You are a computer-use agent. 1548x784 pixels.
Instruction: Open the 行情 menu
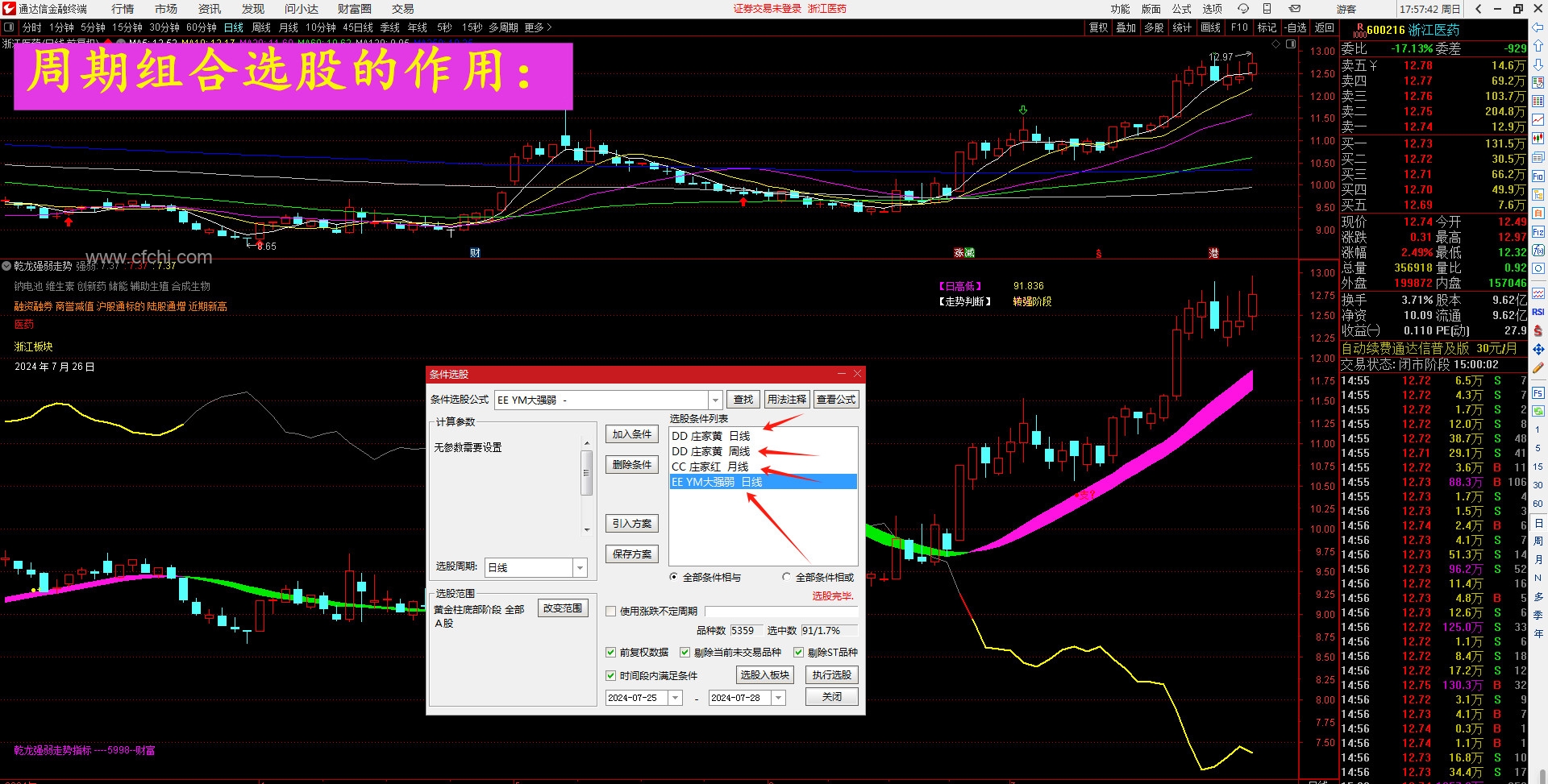(123, 9)
